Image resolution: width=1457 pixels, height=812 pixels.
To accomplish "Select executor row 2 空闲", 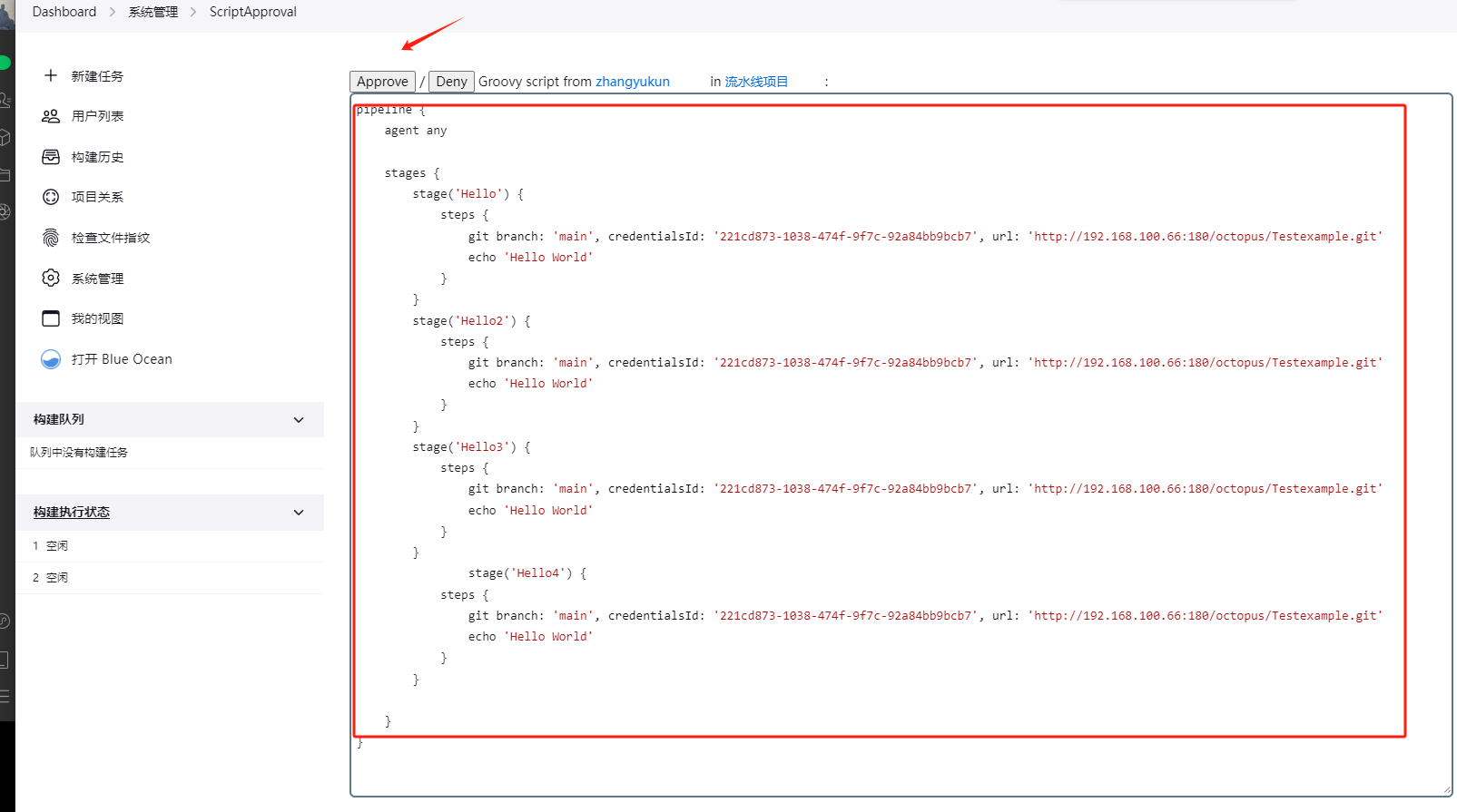I will (x=170, y=578).
